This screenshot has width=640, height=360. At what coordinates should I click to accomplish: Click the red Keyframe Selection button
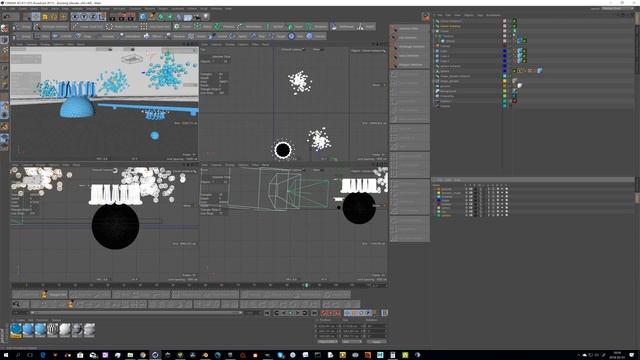pos(338,313)
